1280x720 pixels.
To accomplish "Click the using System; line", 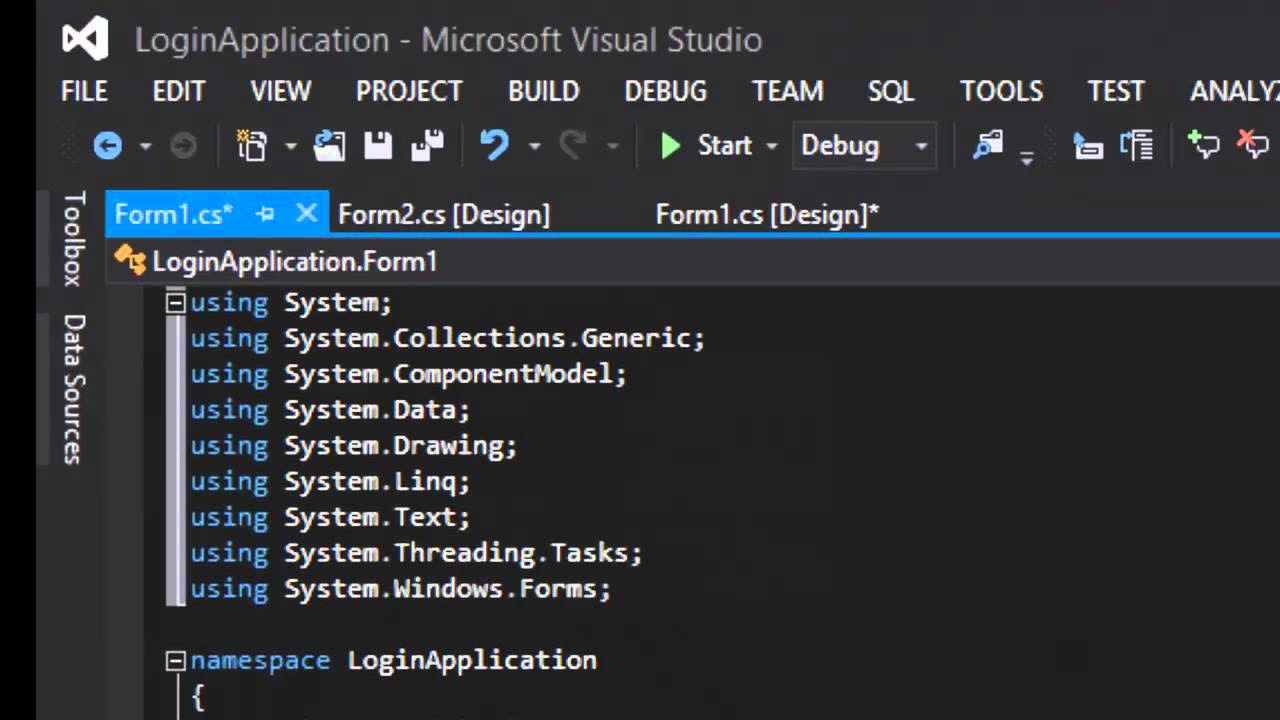I will pos(291,302).
